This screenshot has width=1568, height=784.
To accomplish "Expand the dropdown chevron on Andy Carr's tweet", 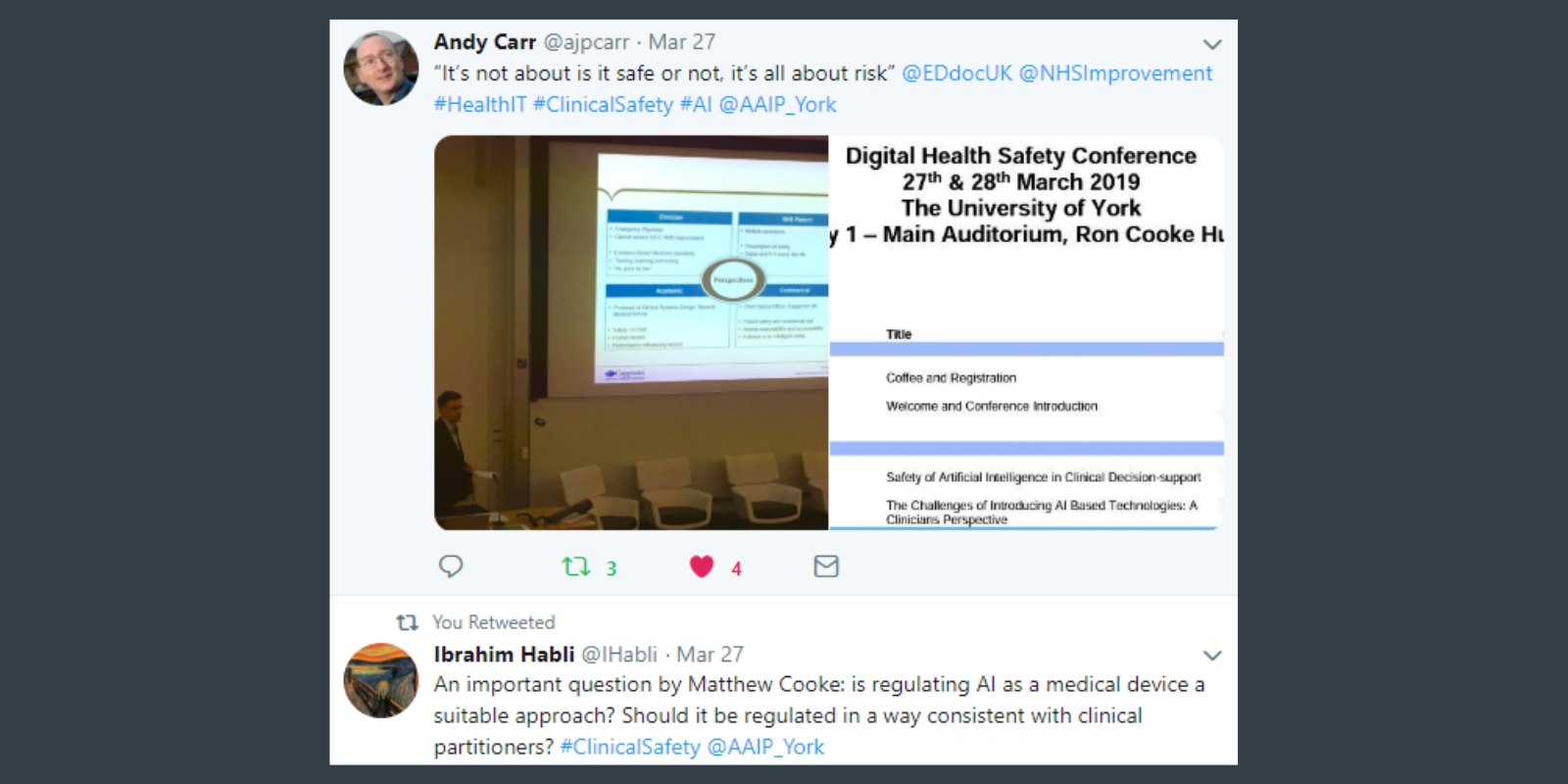I will tap(1212, 44).
